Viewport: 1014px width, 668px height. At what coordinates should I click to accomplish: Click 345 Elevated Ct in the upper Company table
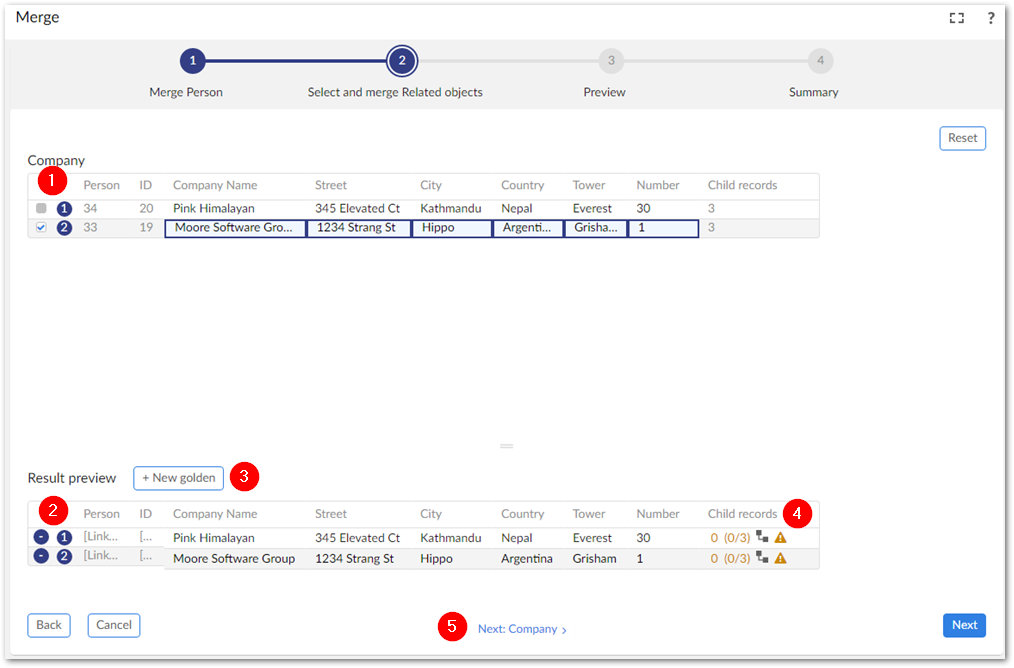pyautogui.click(x=358, y=208)
